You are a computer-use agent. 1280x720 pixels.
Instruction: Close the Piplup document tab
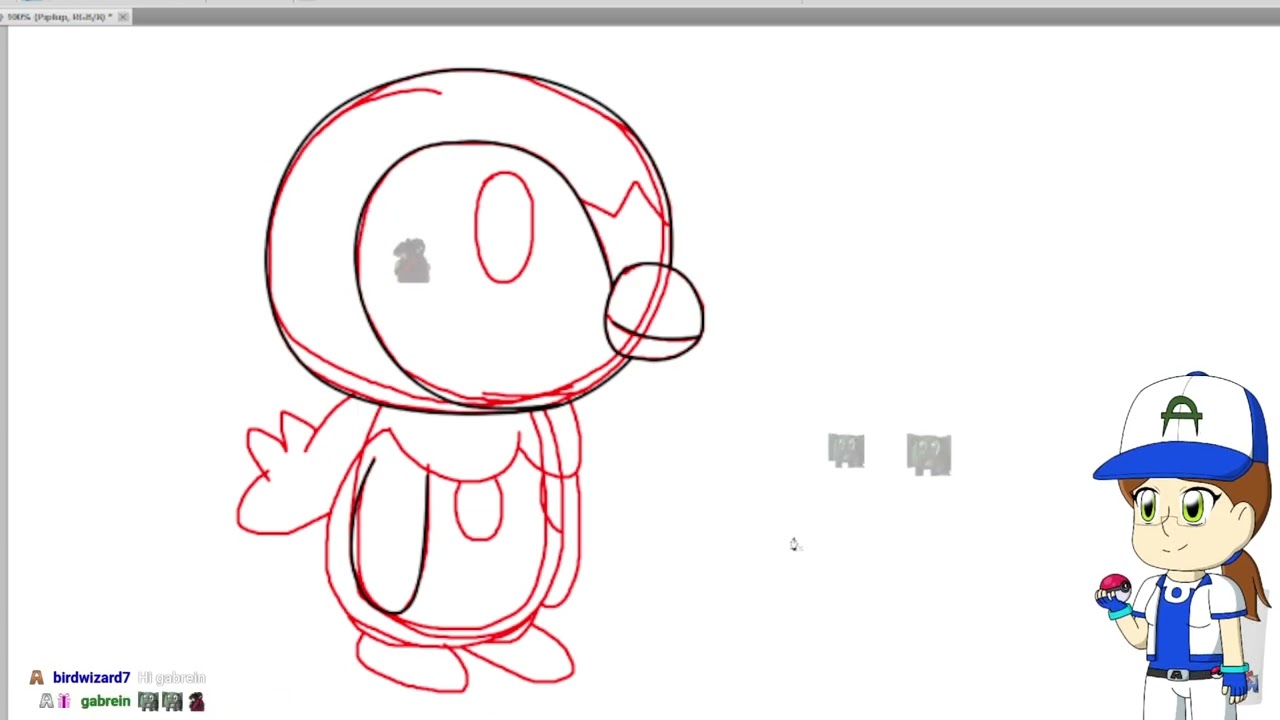point(123,17)
